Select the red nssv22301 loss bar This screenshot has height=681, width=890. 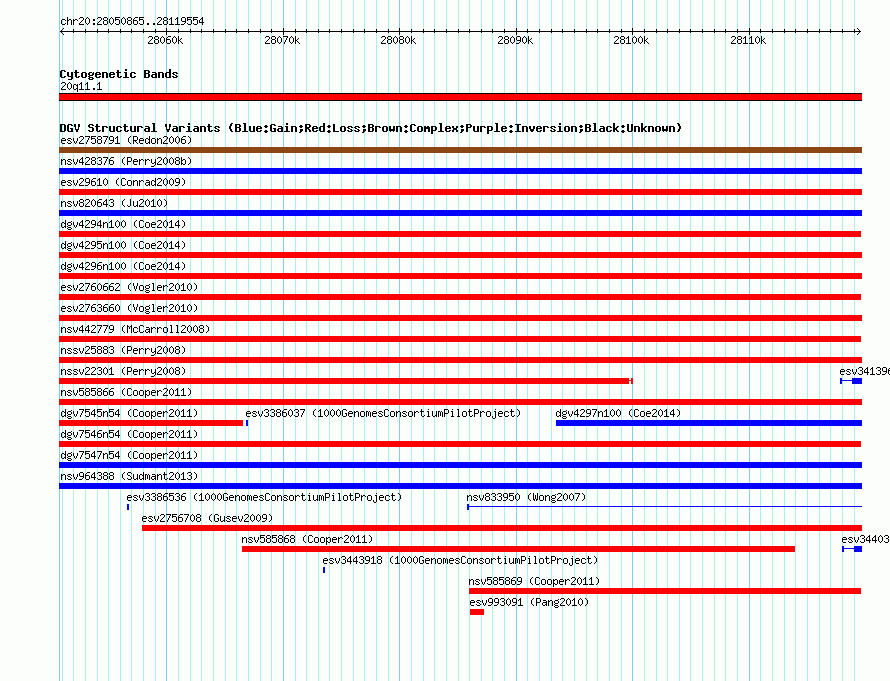tap(346, 381)
